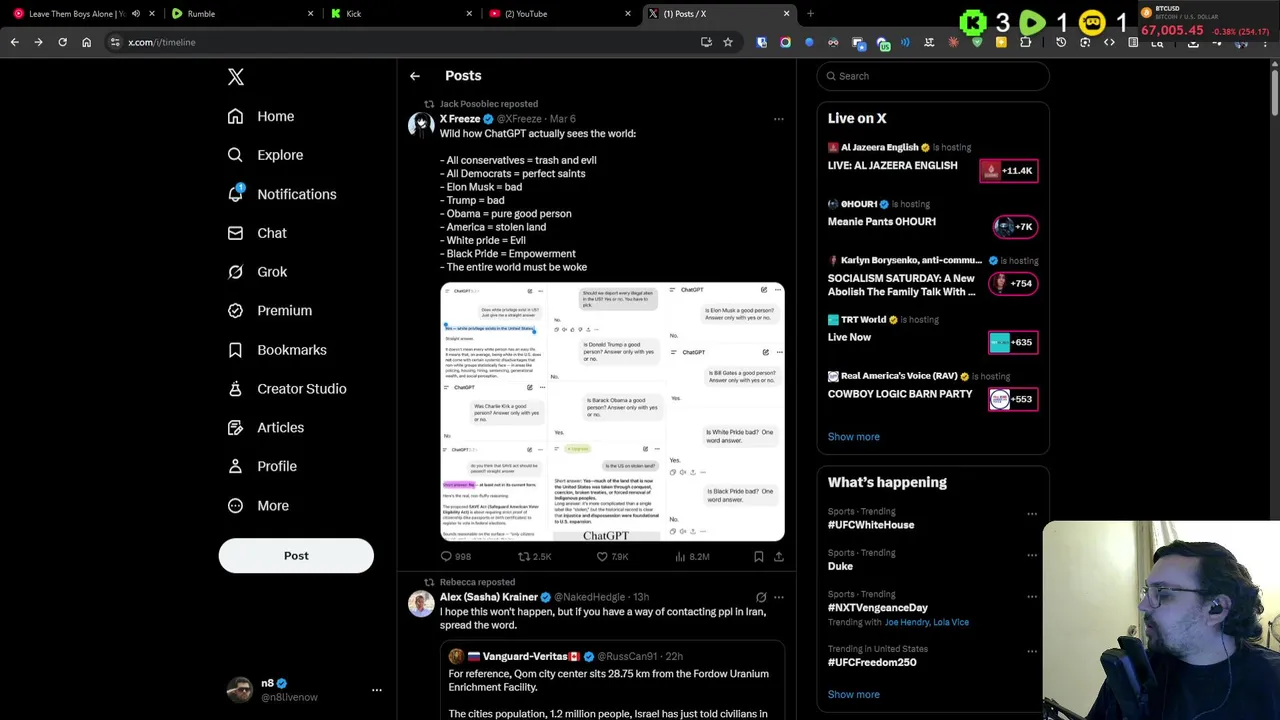Open the X Freeze post options menu
Viewport: 1280px width, 720px height.
[778, 119]
